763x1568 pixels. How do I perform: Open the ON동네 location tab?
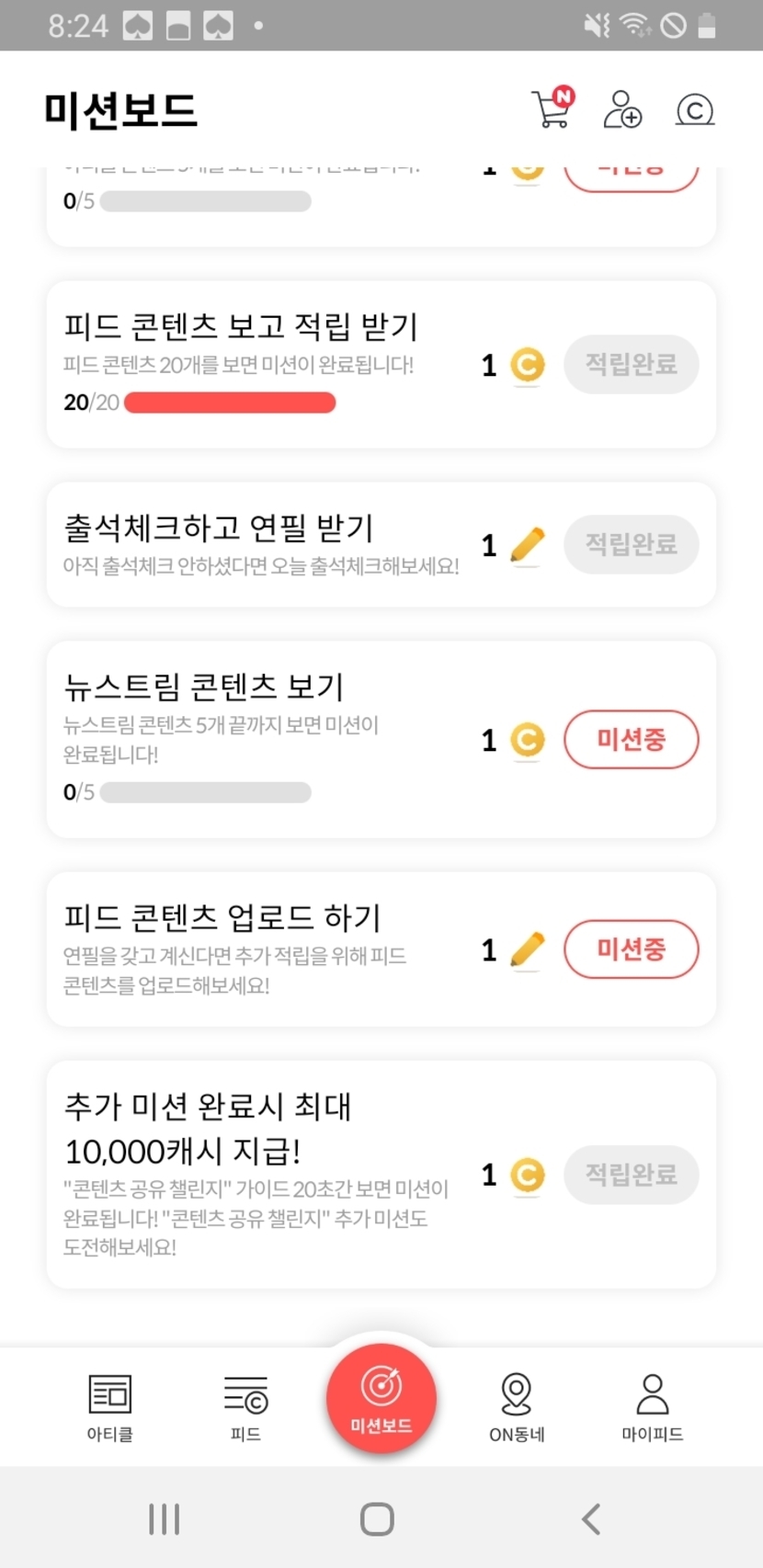tap(517, 1407)
